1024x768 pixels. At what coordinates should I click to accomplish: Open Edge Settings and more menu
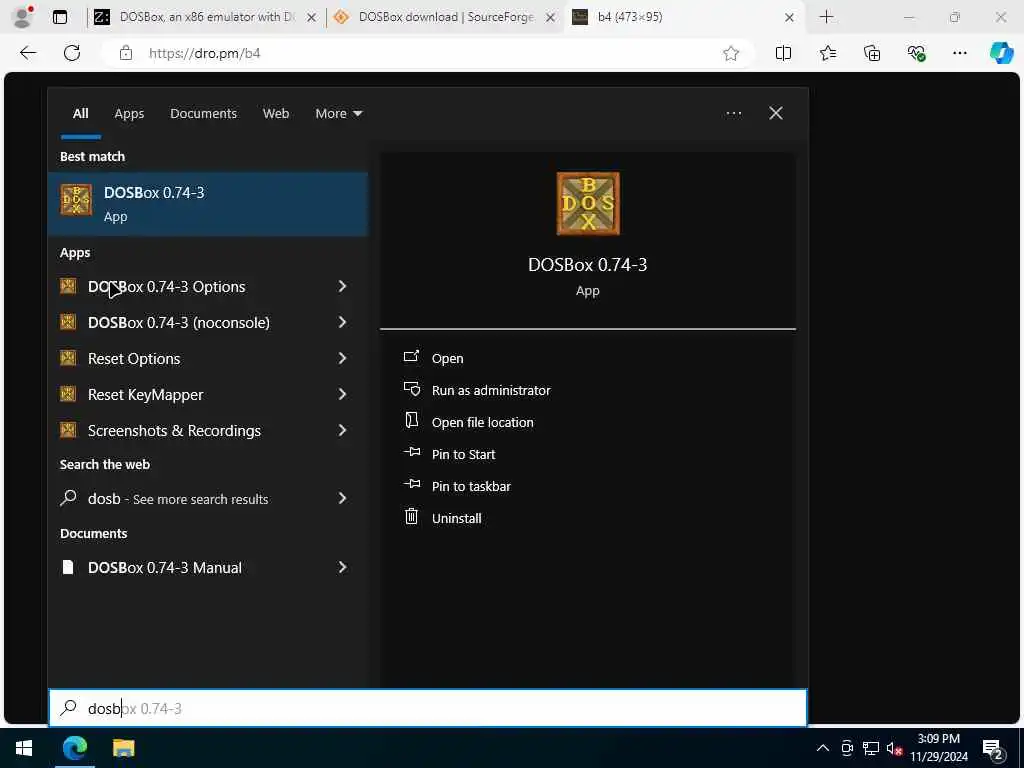coord(959,53)
